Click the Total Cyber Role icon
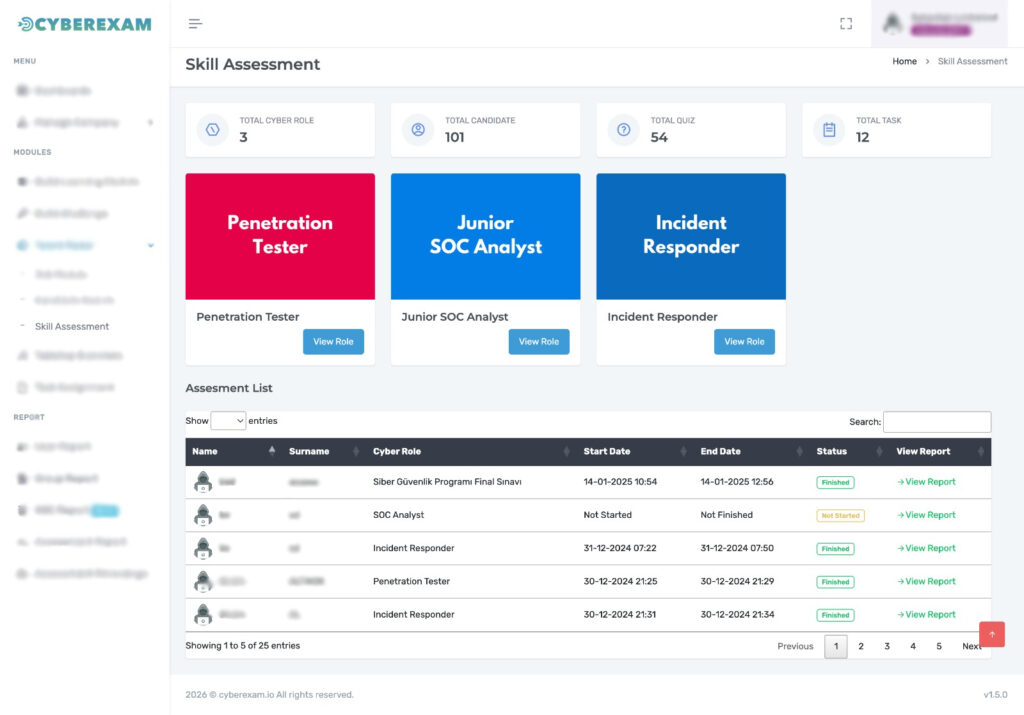Image resolution: width=1024 pixels, height=715 pixels. pyautogui.click(x=212, y=130)
